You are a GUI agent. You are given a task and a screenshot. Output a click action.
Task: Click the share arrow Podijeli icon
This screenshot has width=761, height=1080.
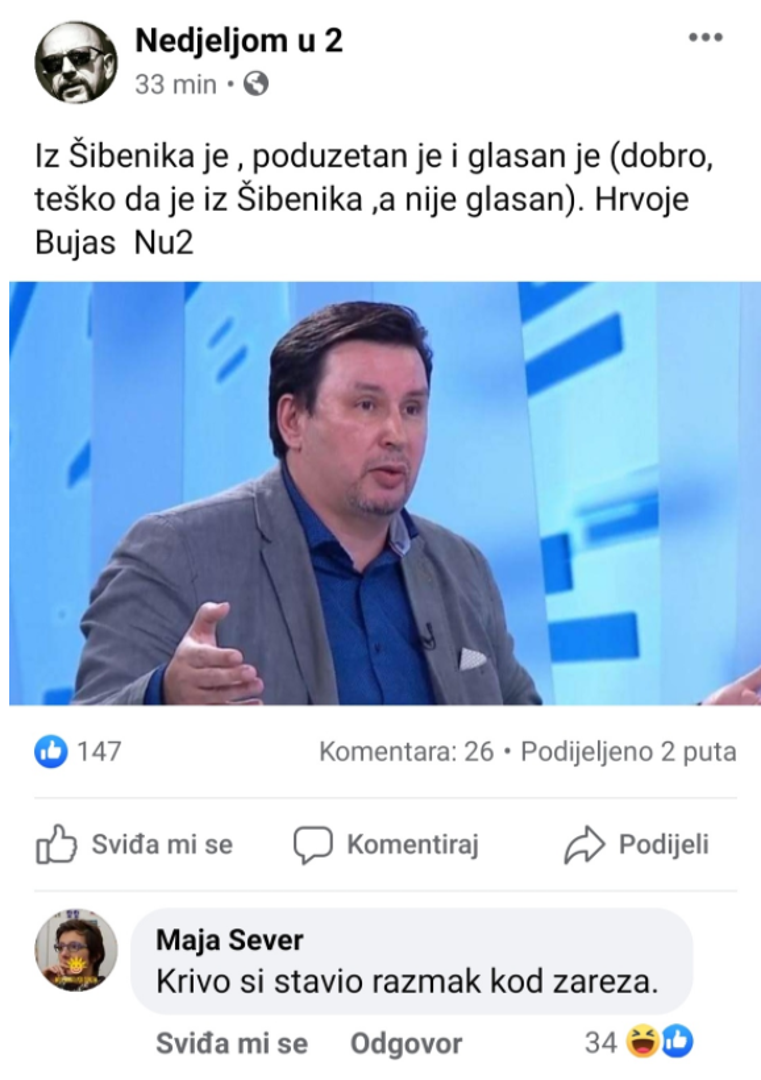point(584,844)
